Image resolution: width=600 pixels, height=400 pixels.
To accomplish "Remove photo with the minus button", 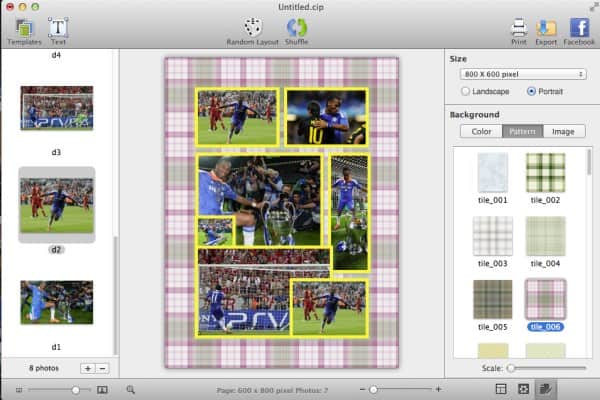I will [103, 369].
